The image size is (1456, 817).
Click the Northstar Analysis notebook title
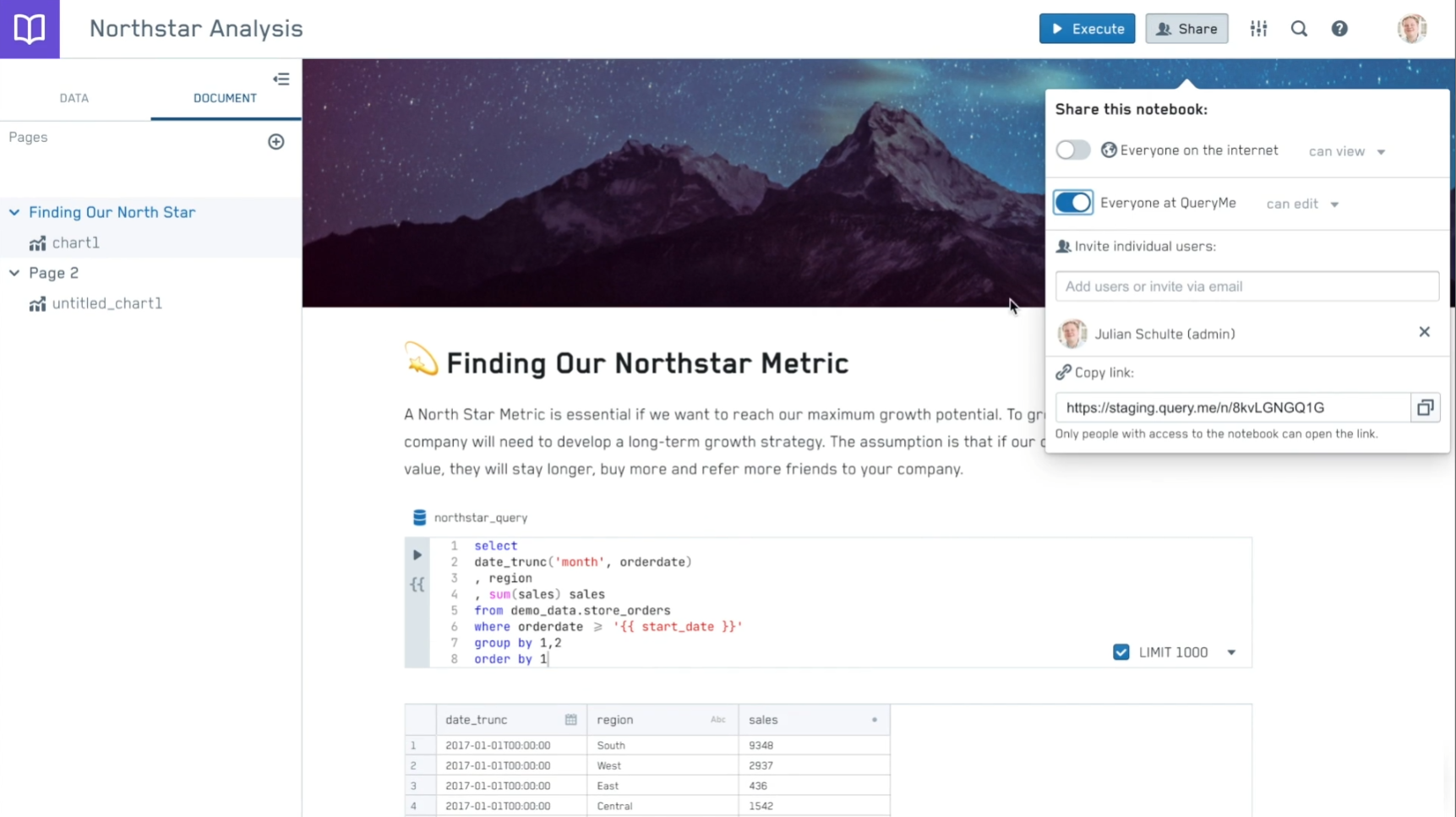point(196,29)
